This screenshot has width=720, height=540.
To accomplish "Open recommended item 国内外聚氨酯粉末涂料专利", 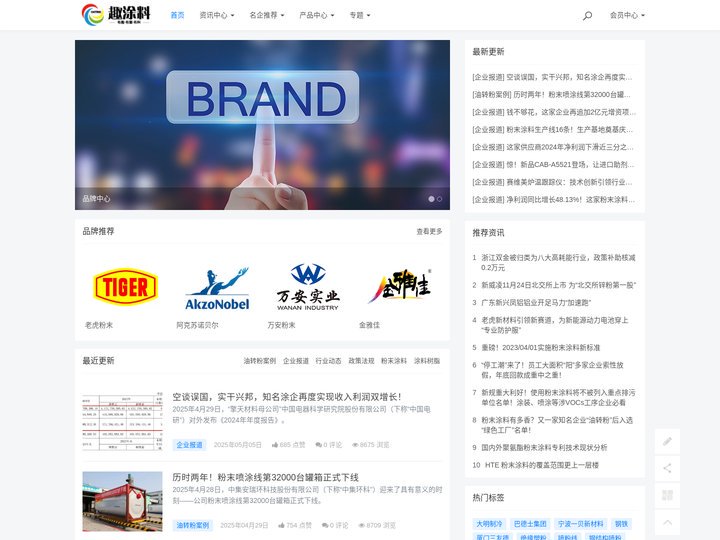I will (544, 447).
